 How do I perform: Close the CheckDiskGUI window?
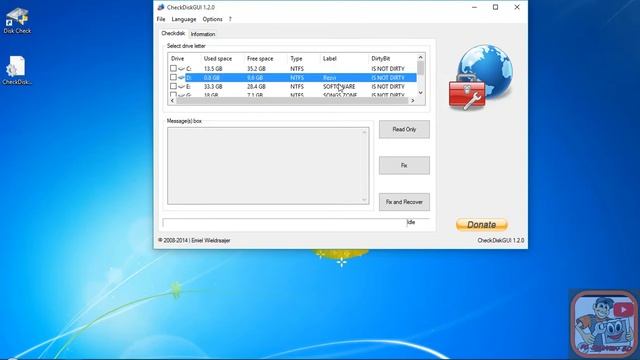tap(517, 7)
